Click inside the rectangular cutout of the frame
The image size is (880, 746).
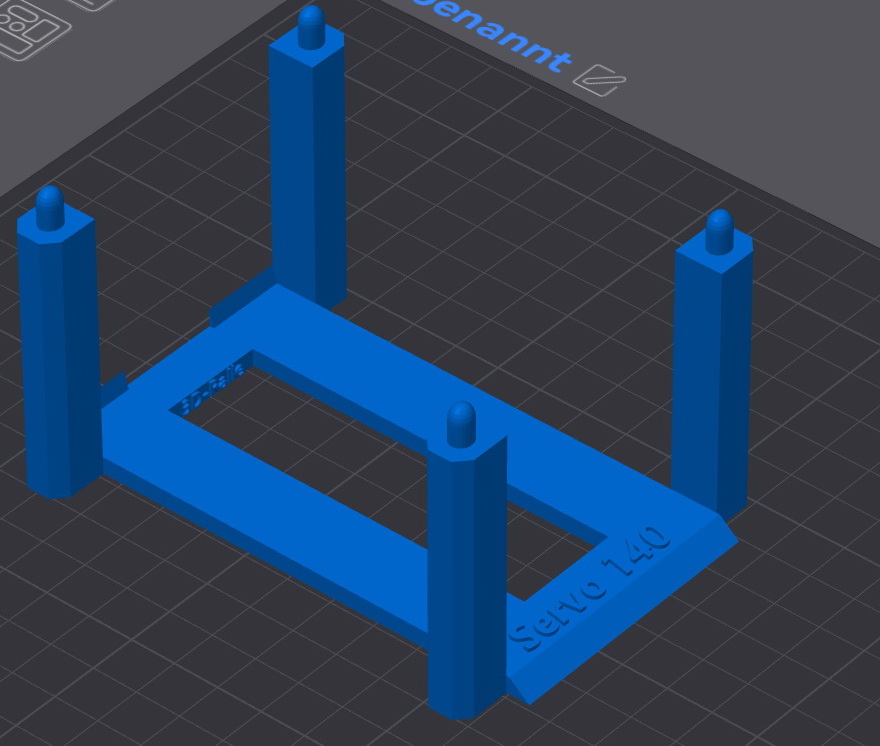(x=330, y=440)
